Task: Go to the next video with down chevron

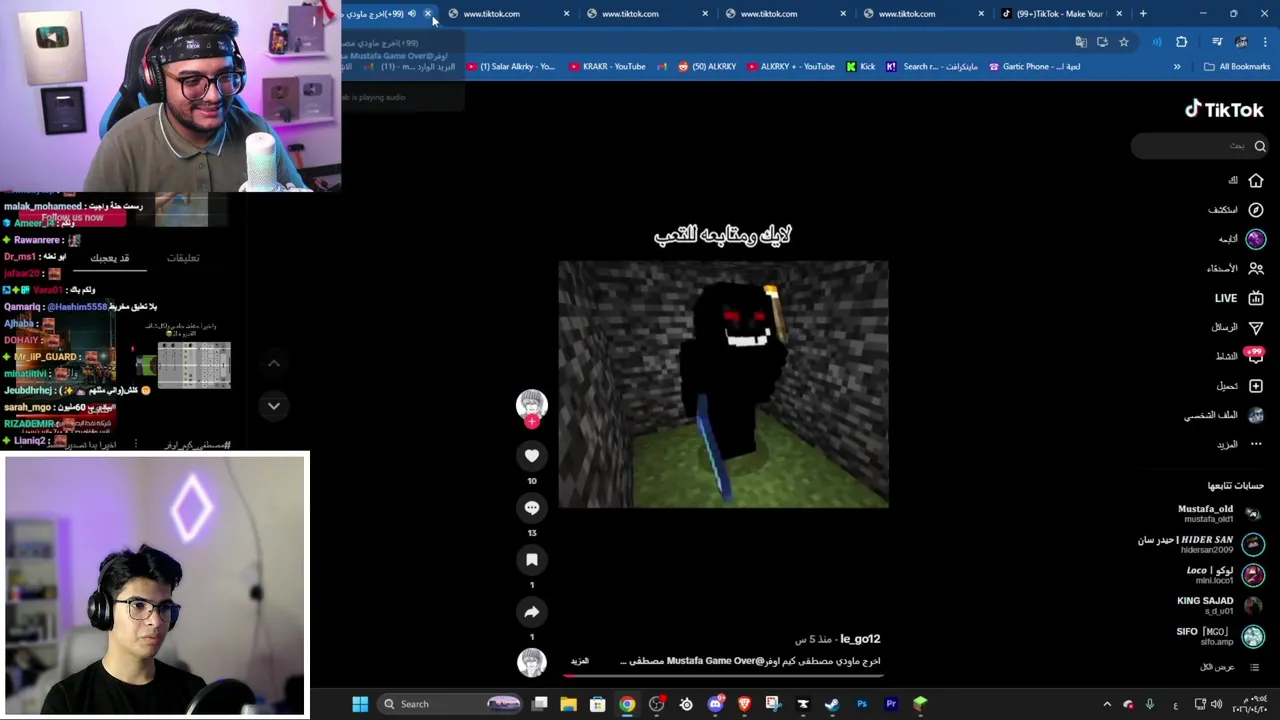Action: click(273, 406)
